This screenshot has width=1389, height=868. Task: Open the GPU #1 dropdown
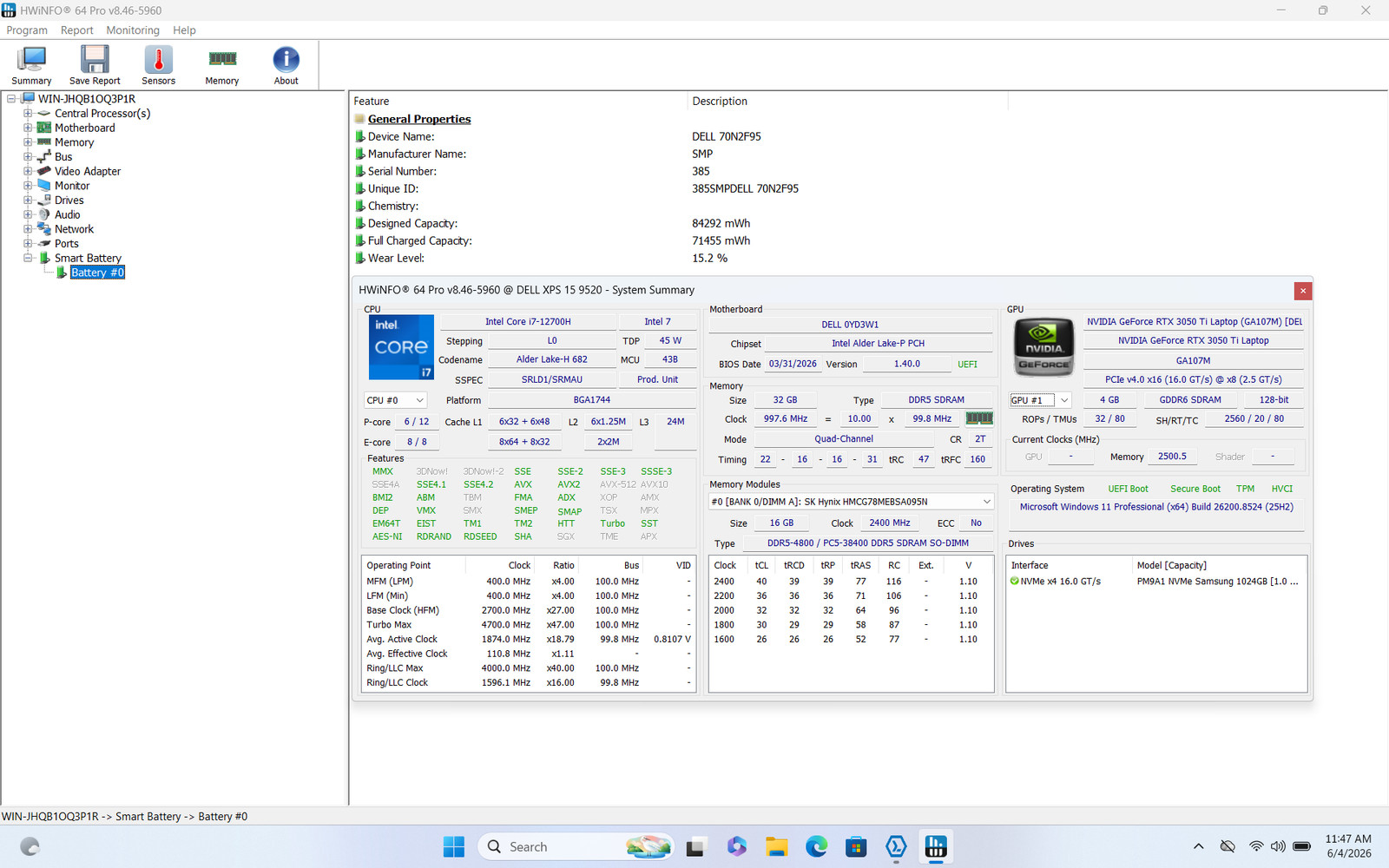[1040, 400]
